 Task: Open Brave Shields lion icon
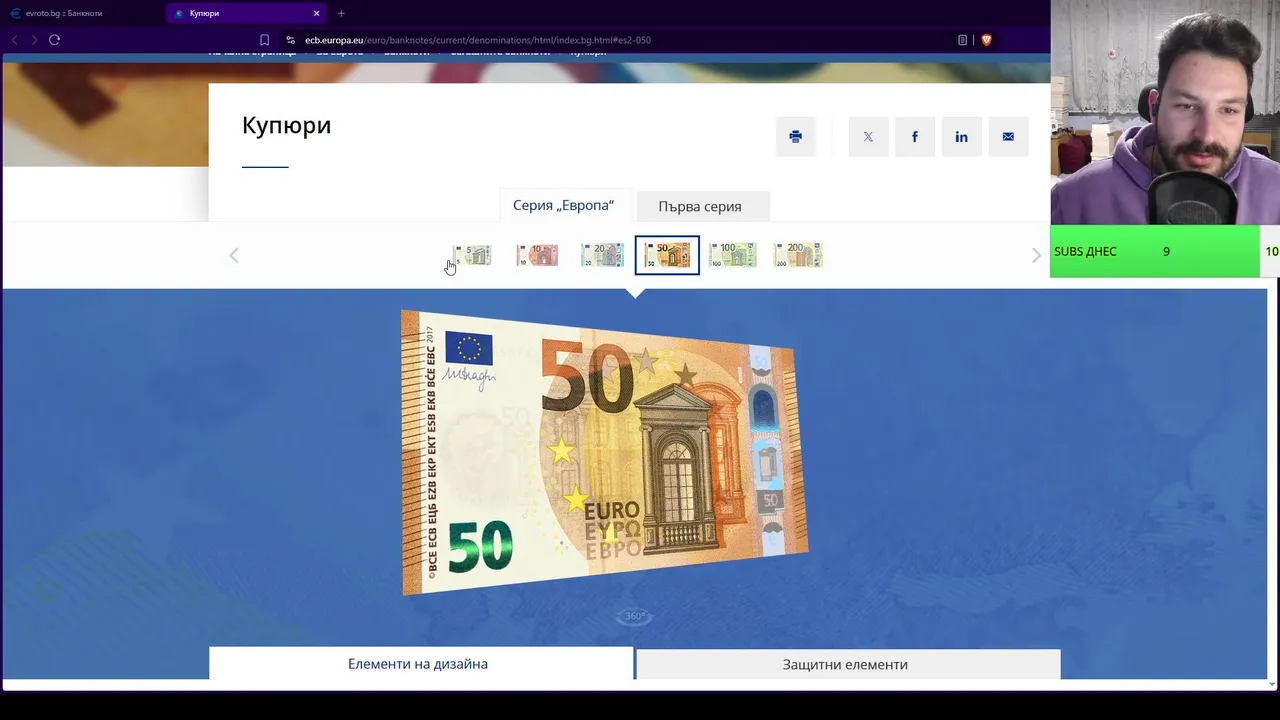pyautogui.click(x=986, y=40)
